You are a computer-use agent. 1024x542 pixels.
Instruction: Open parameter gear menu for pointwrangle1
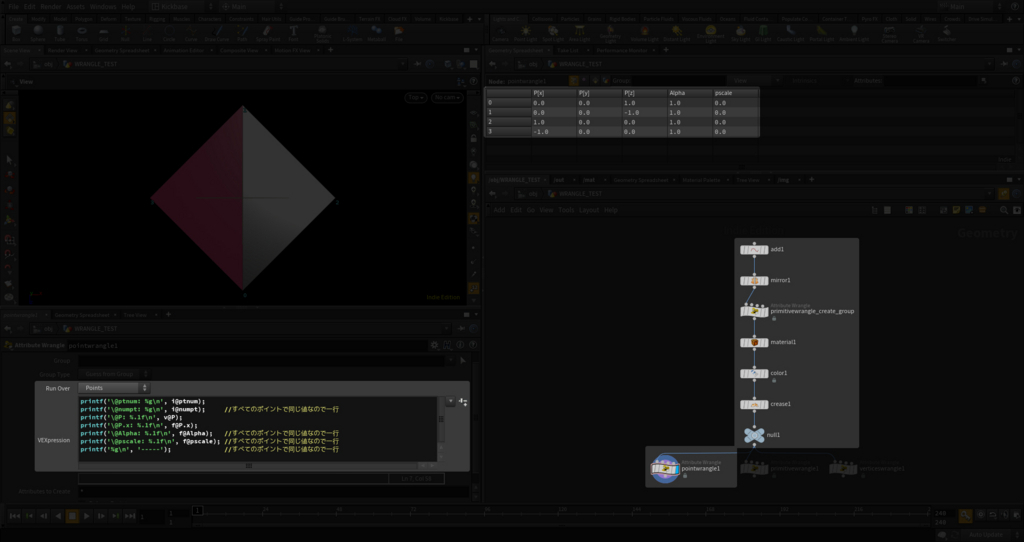tap(434, 345)
